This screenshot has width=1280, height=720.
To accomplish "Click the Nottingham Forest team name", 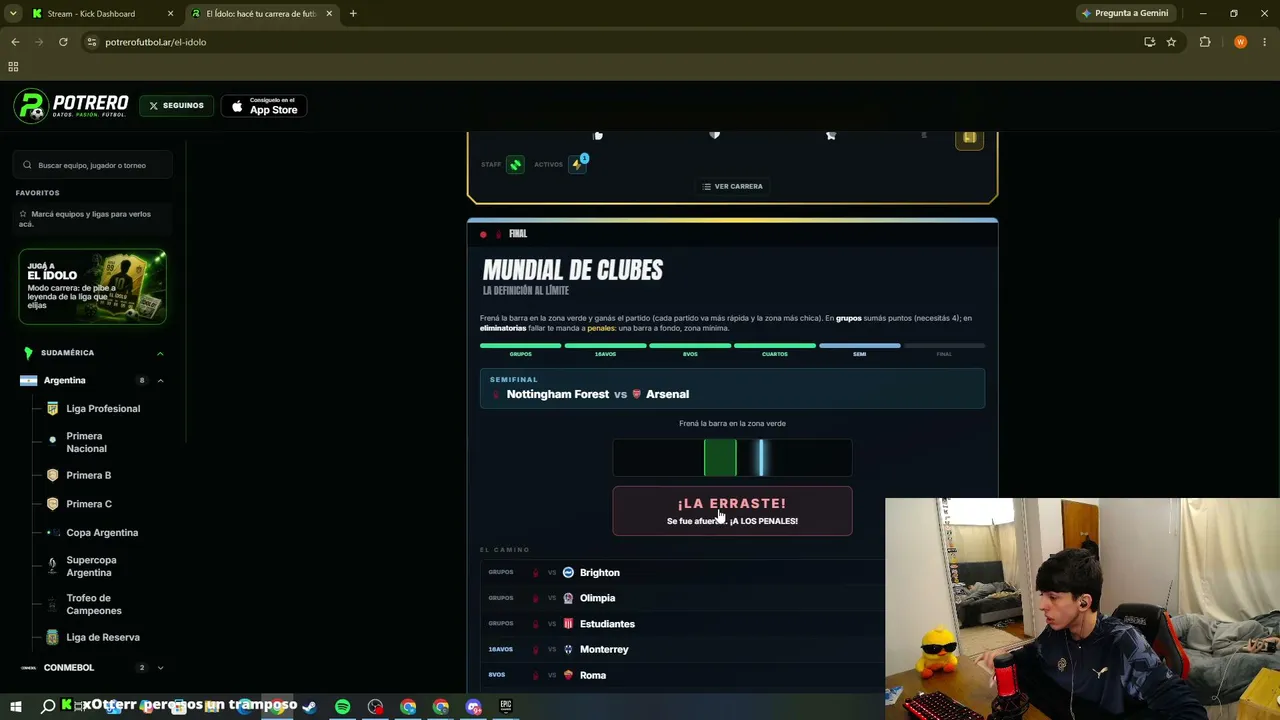I will 557,394.
